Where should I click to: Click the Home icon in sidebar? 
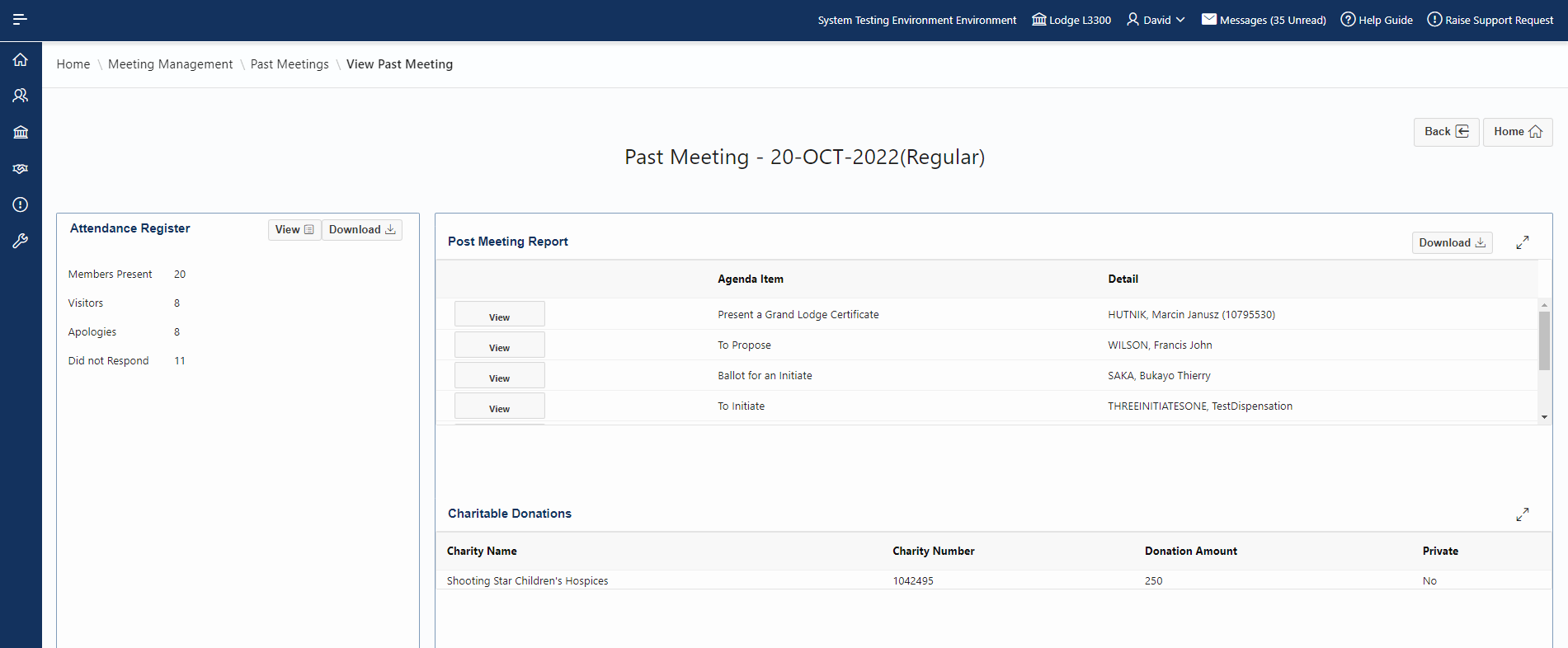point(21,59)
